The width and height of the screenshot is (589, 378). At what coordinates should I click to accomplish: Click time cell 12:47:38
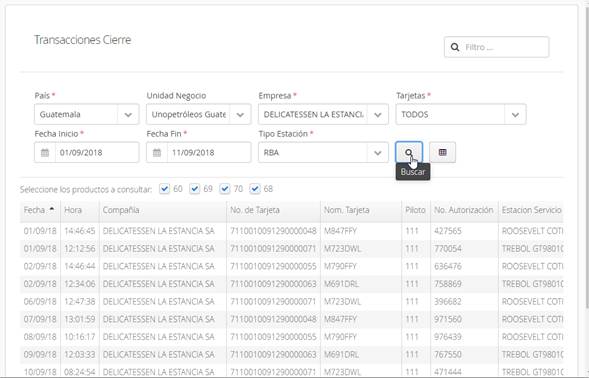tap(80, 301)
